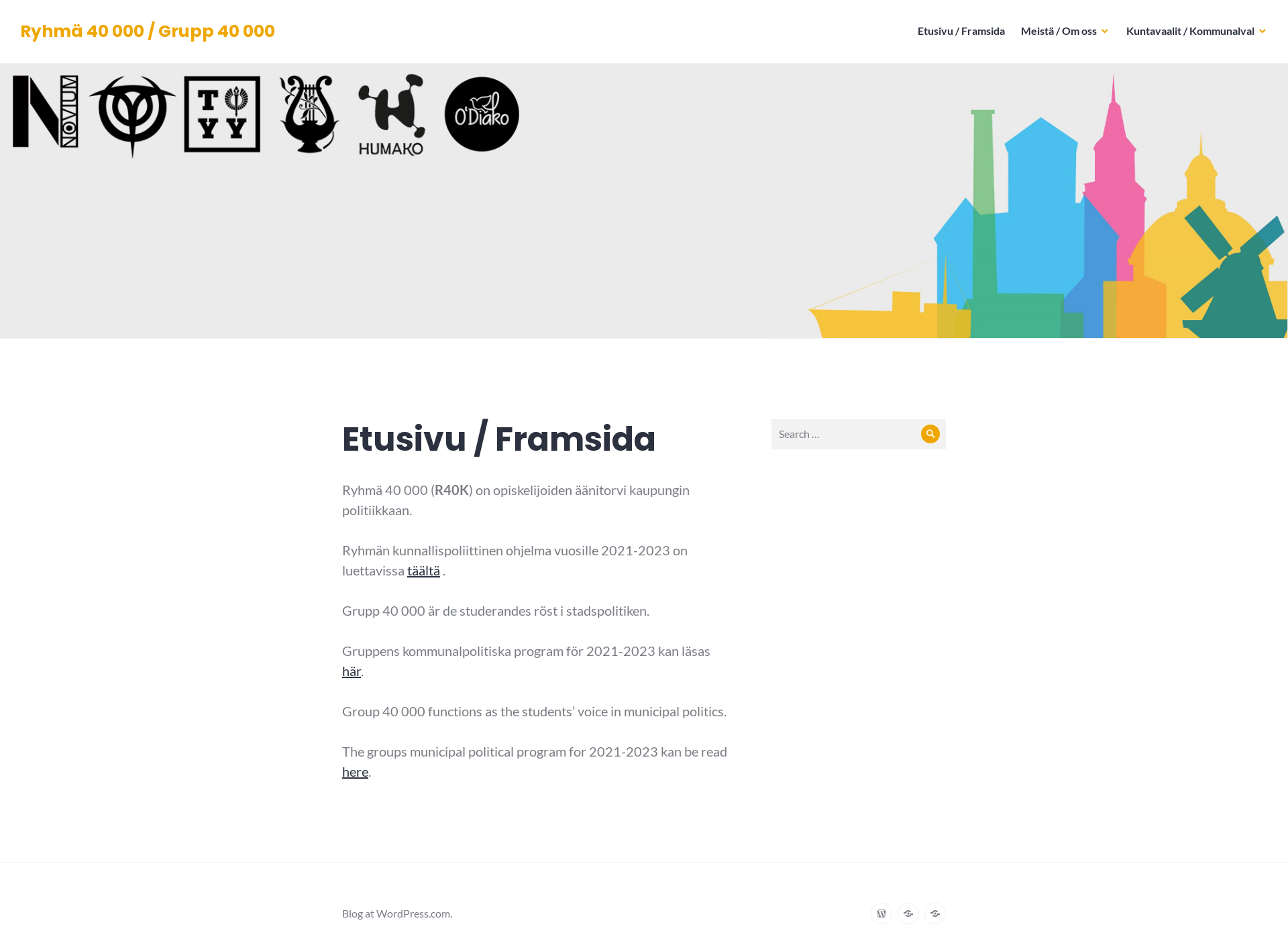Click the second footer action icon

point(908,913)
